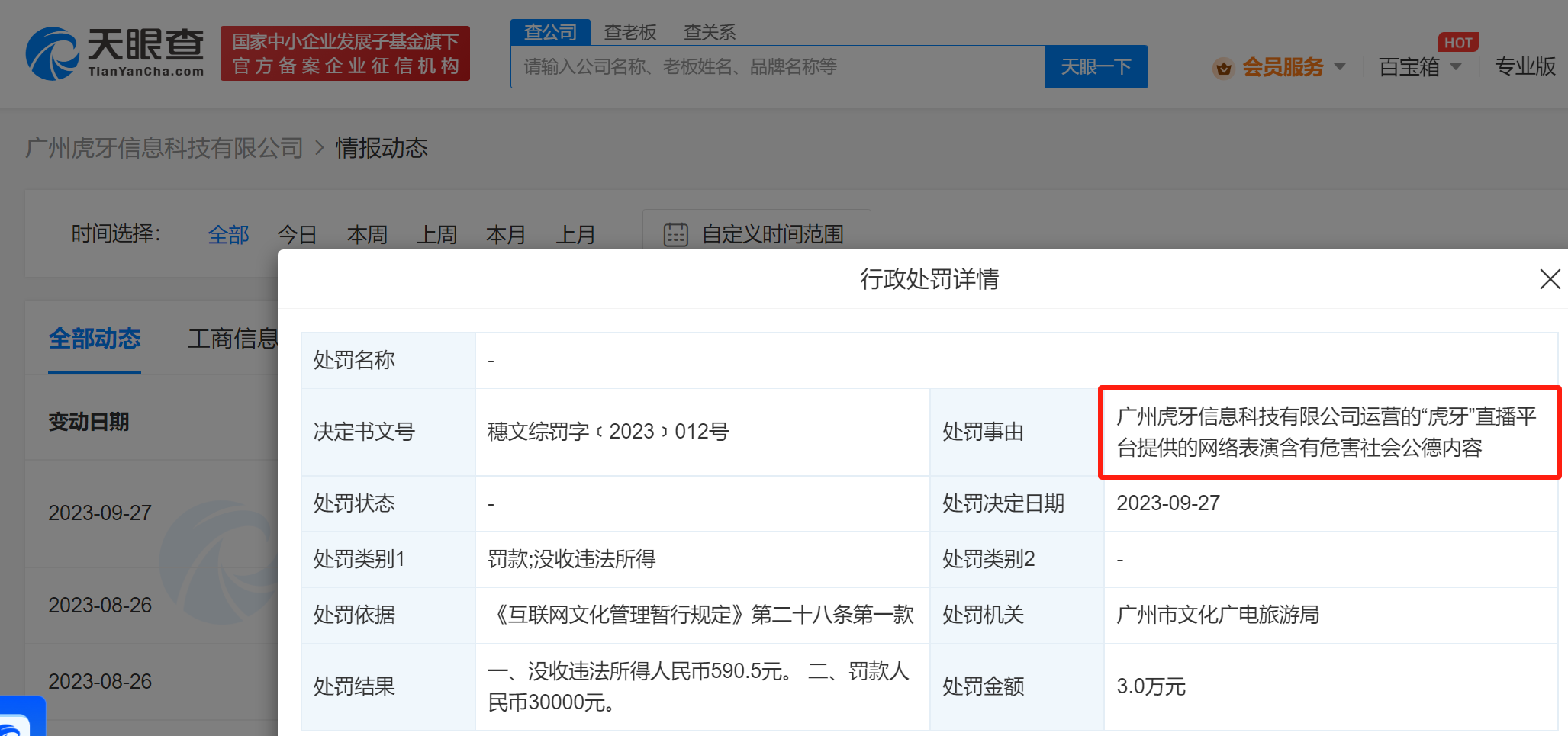
Task: Open the TianYanCha logo homepage
Action: (x=115, y=53)
